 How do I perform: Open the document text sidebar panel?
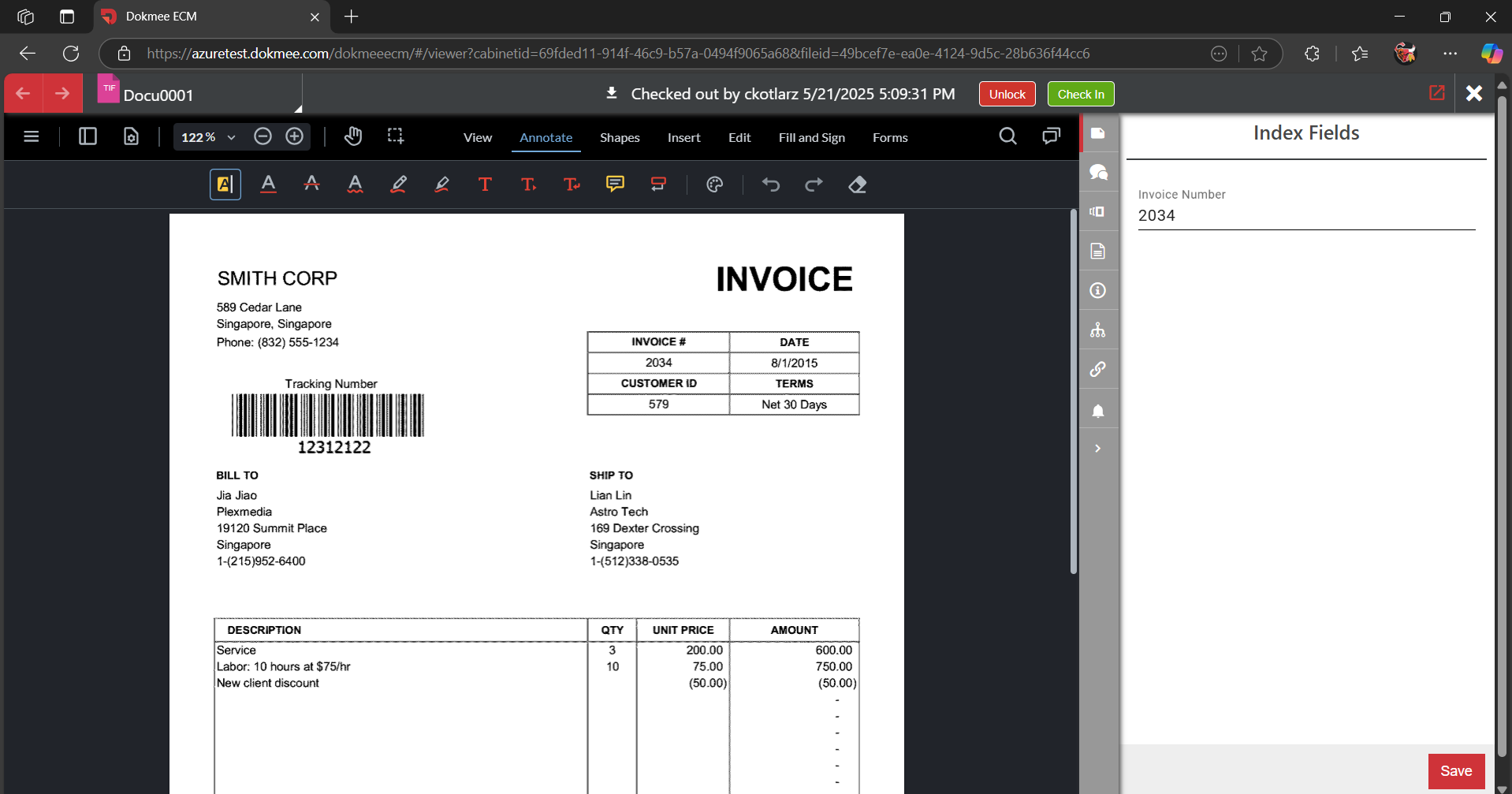tap(1098, 251)
